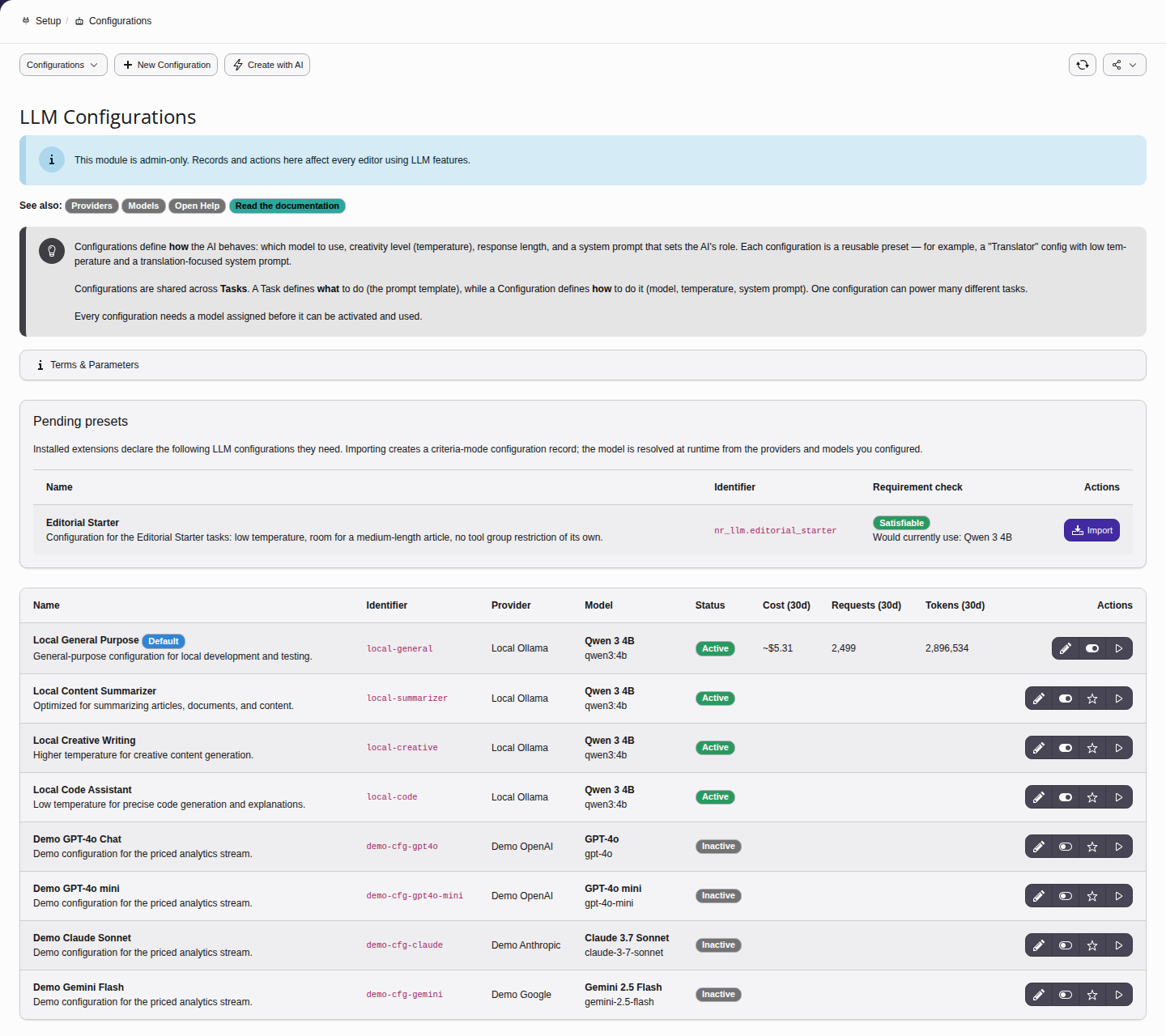Click the Tokens (30d) column header
The width and height of the screenshot is (1166, 1036).
(x=955, y=605)
